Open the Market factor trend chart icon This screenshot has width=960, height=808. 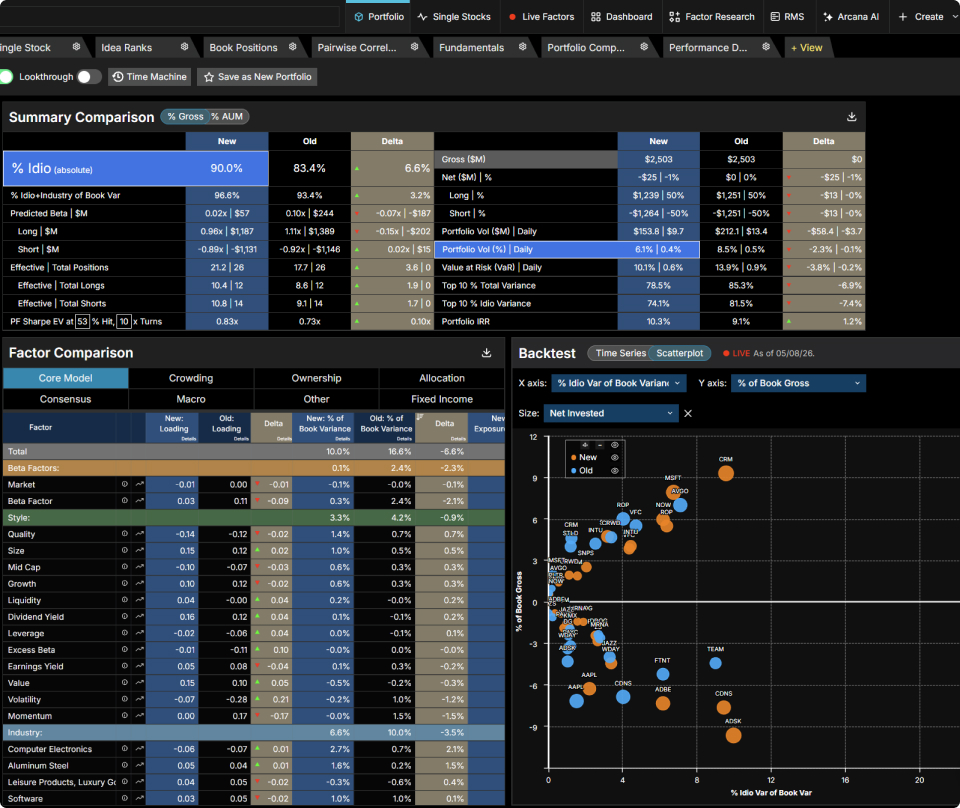(140, 484)
